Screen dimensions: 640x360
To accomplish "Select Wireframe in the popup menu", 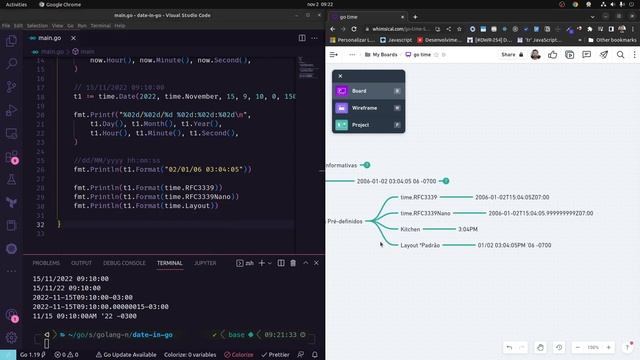I will coord(369,108).
